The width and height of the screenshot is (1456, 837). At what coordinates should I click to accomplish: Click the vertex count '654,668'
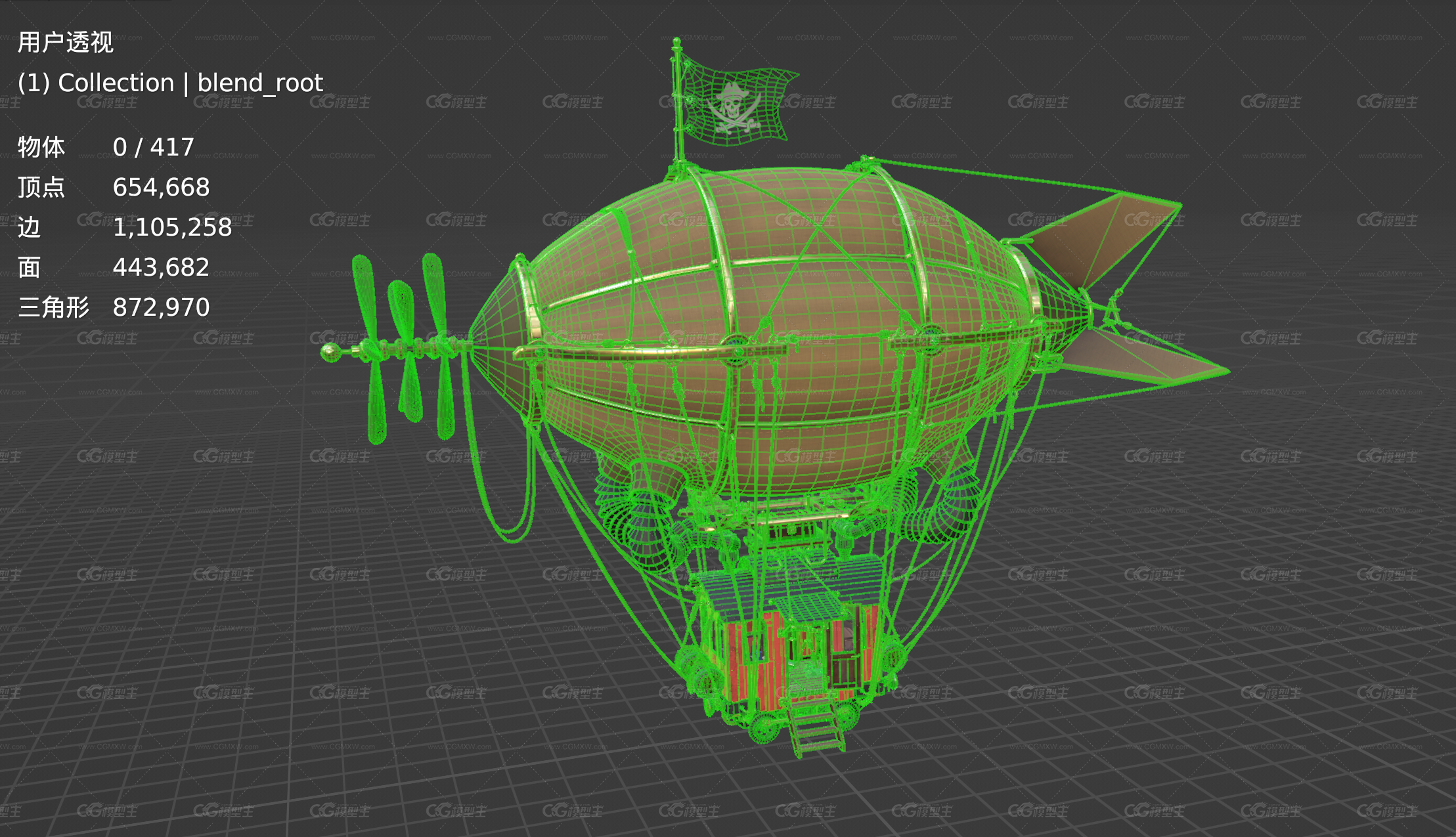(x=161, y=187)
